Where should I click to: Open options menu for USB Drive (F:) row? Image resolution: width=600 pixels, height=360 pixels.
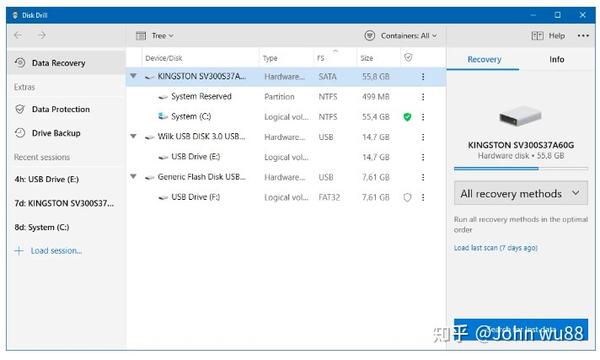click(423, 197)
